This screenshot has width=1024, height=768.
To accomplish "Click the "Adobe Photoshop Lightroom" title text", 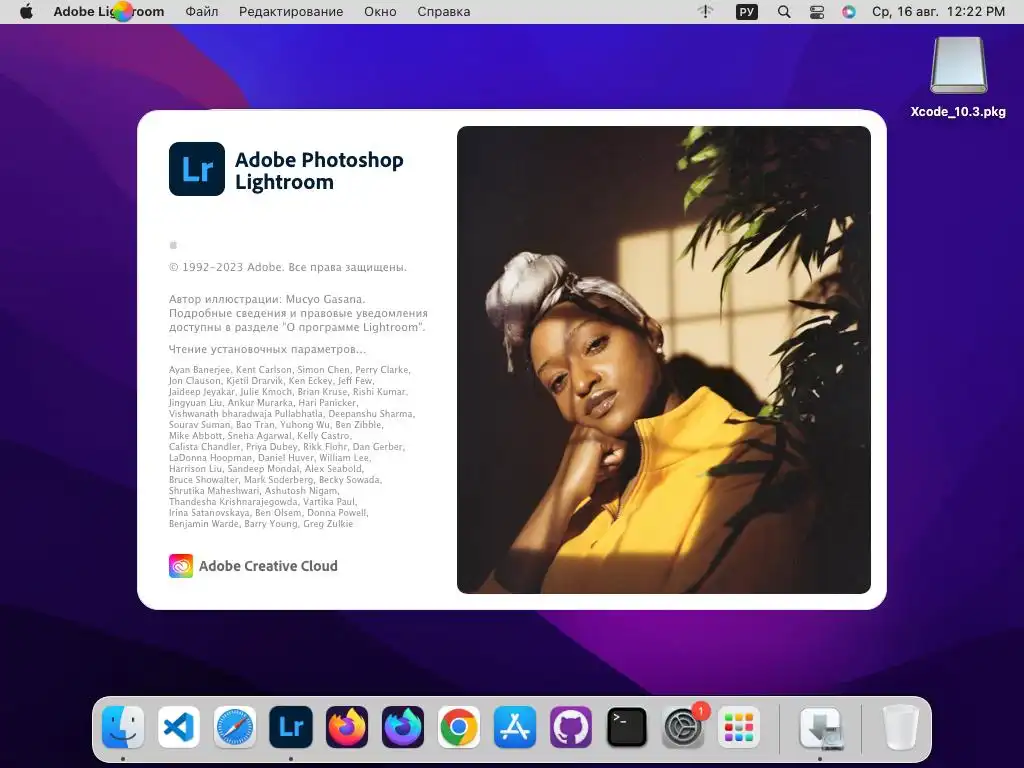I will click(x=319, y=170).
